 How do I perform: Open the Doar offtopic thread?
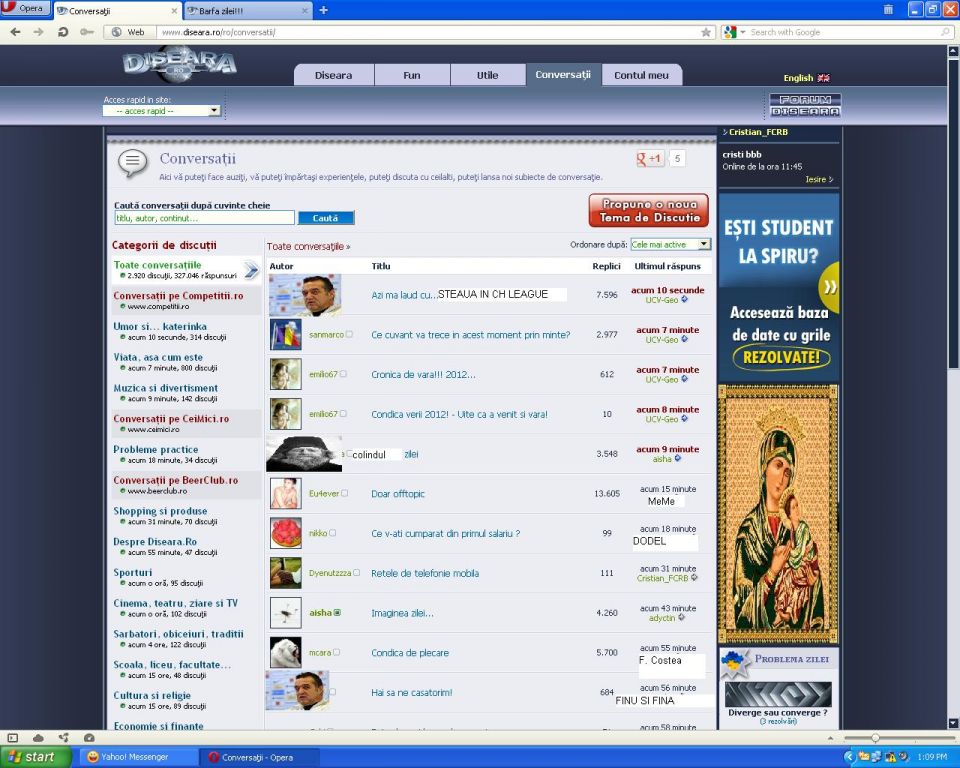[x=398, y=494]
